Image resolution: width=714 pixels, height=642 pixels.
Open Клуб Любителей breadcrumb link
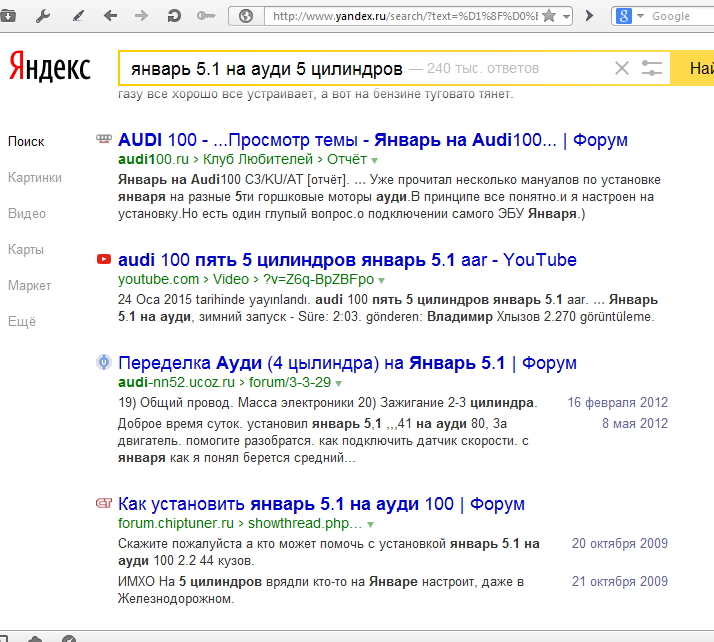(x=258, y=159)
